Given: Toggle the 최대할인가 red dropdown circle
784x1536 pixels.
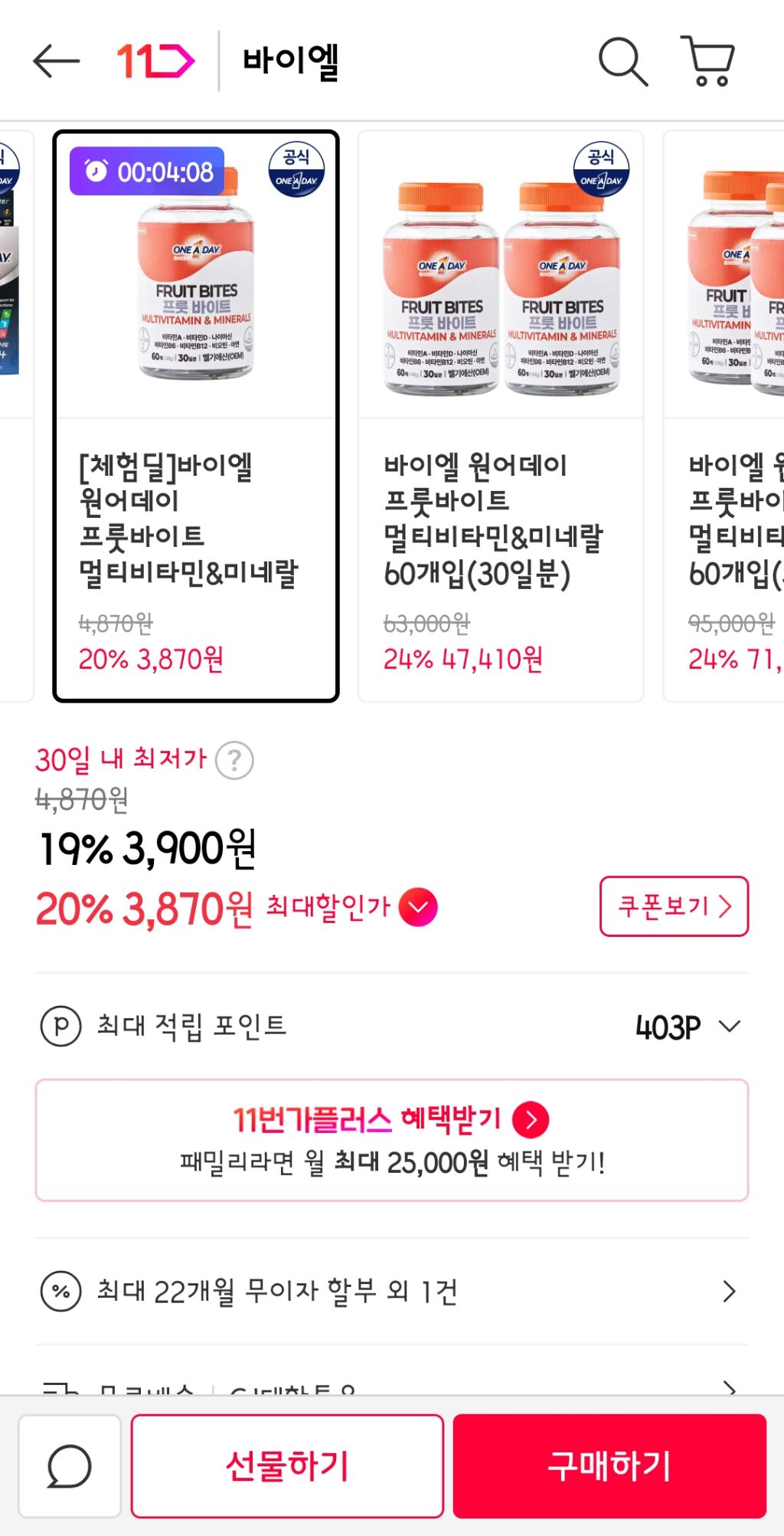Looking at the screenshot, I should point(418,908).
